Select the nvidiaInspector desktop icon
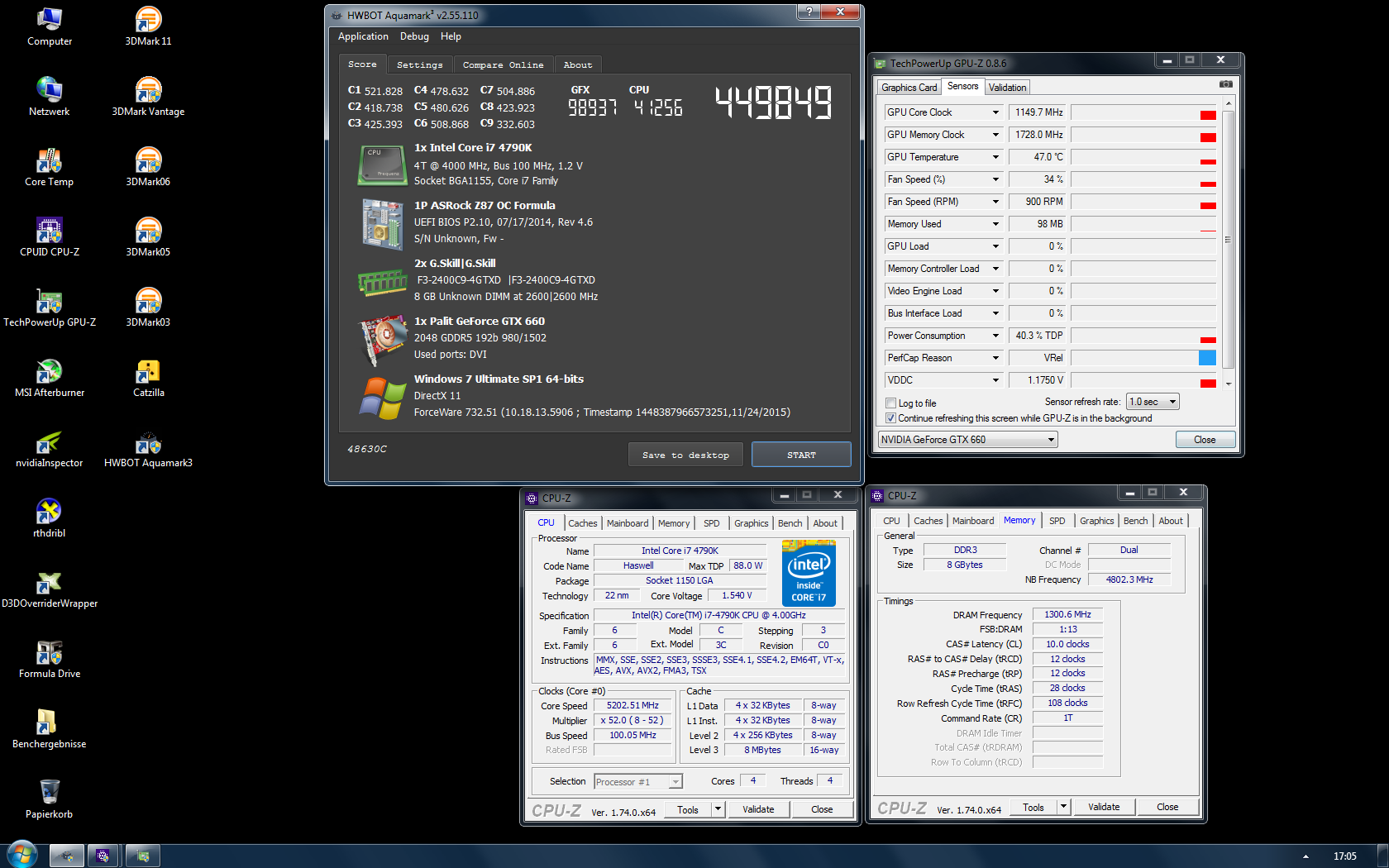The height and width of the screenshot is (868, 1389). pos(50,448)
